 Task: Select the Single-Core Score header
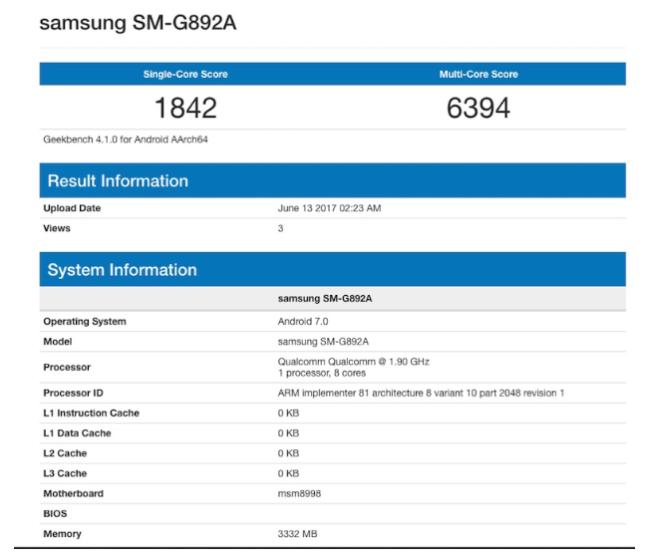tap(185, 74)
